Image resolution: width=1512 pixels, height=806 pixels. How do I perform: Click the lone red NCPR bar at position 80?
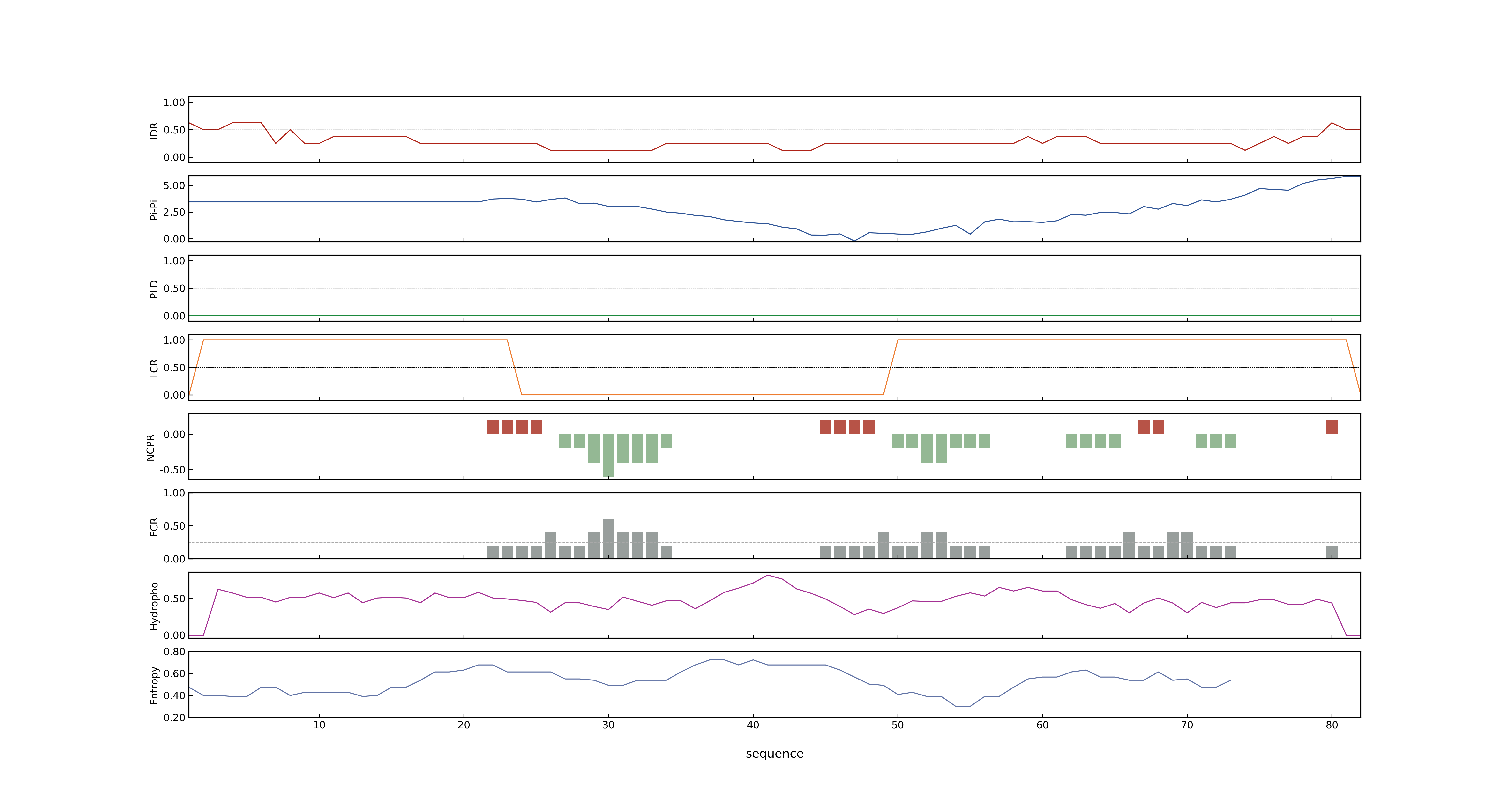pyautogui.click(x=1332, y=427)
